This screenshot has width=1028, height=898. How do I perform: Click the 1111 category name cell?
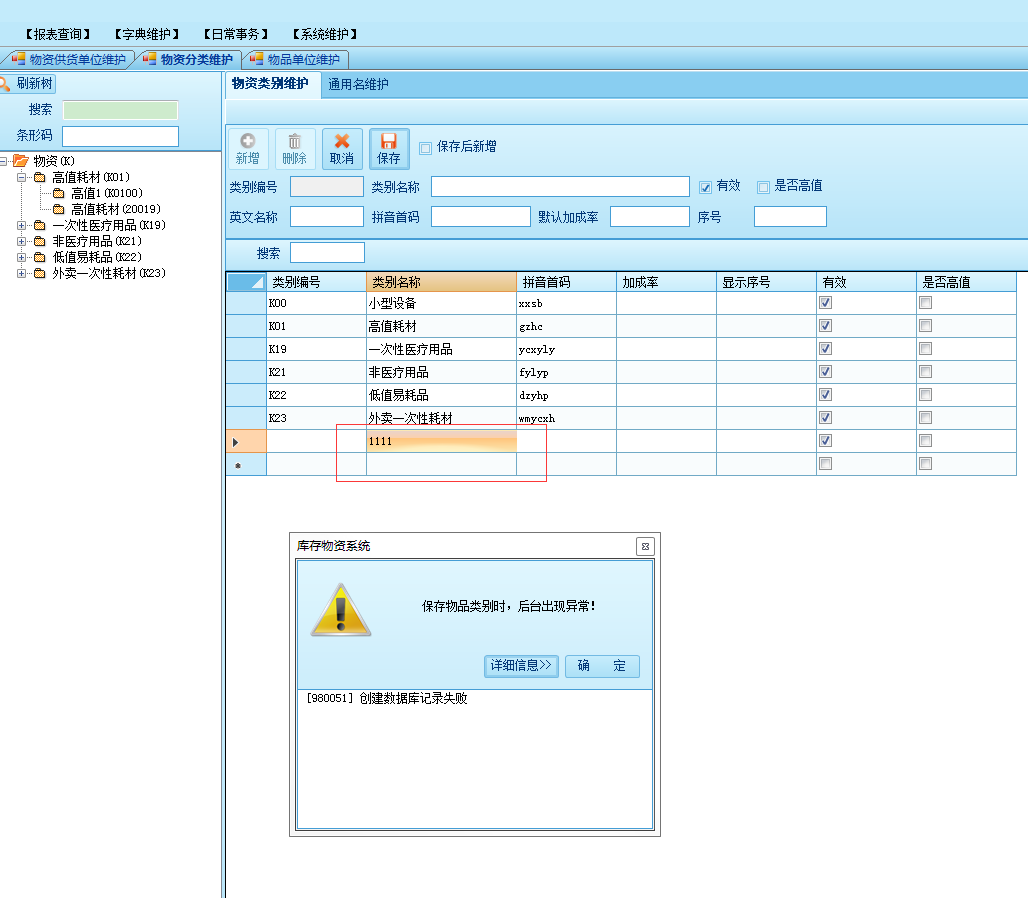click(x=441, y=441)
